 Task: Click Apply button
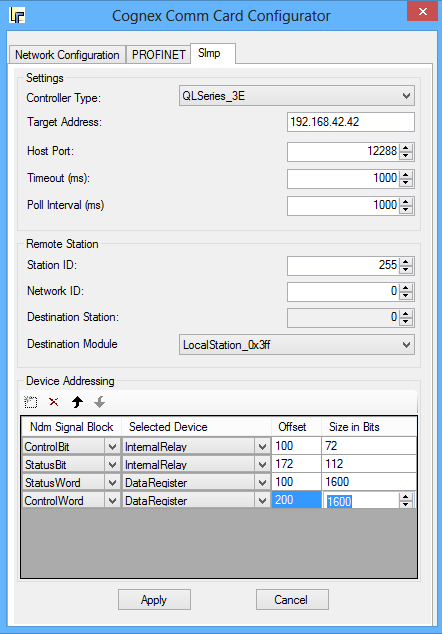coord(154,600)
